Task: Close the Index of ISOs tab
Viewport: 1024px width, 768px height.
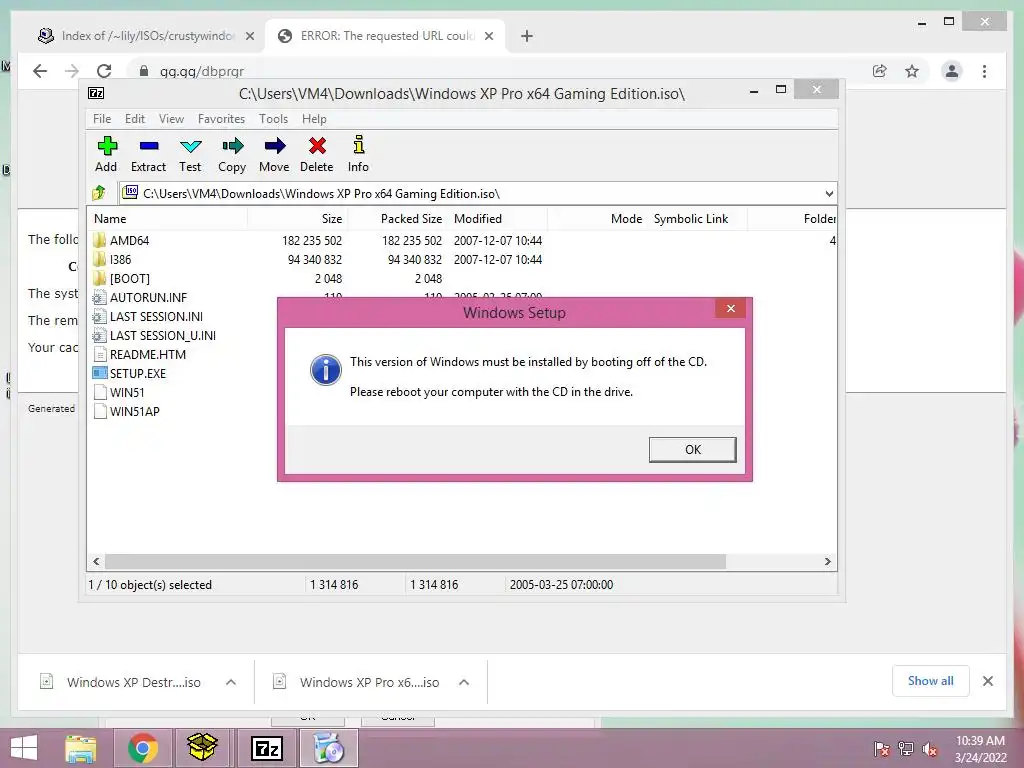Action: coord(249,37)
